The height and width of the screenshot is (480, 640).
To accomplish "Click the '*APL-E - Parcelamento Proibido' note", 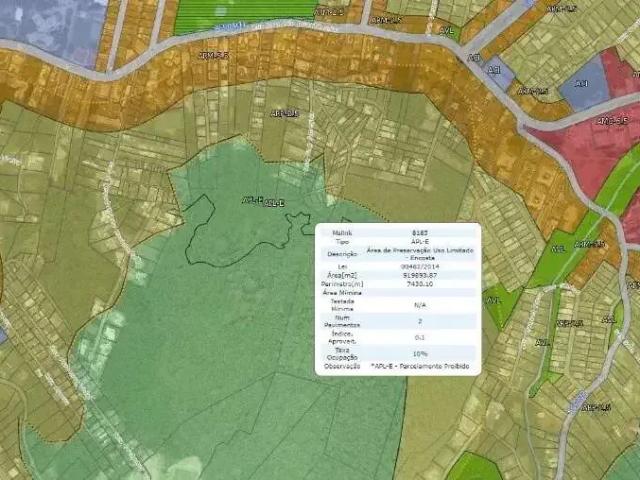I will click(x=420, y=367).
